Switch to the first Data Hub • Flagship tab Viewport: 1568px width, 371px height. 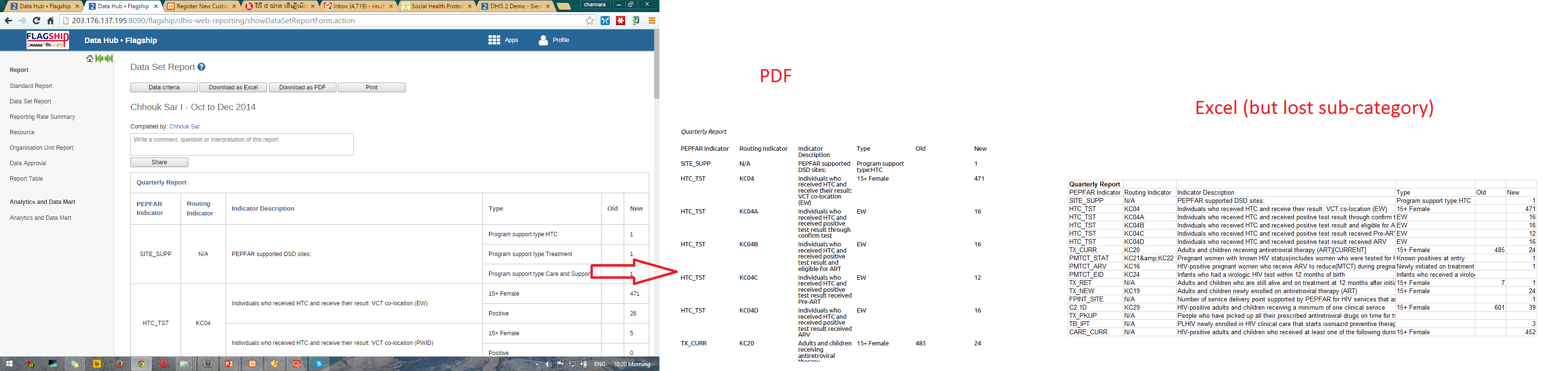[44, 6]
